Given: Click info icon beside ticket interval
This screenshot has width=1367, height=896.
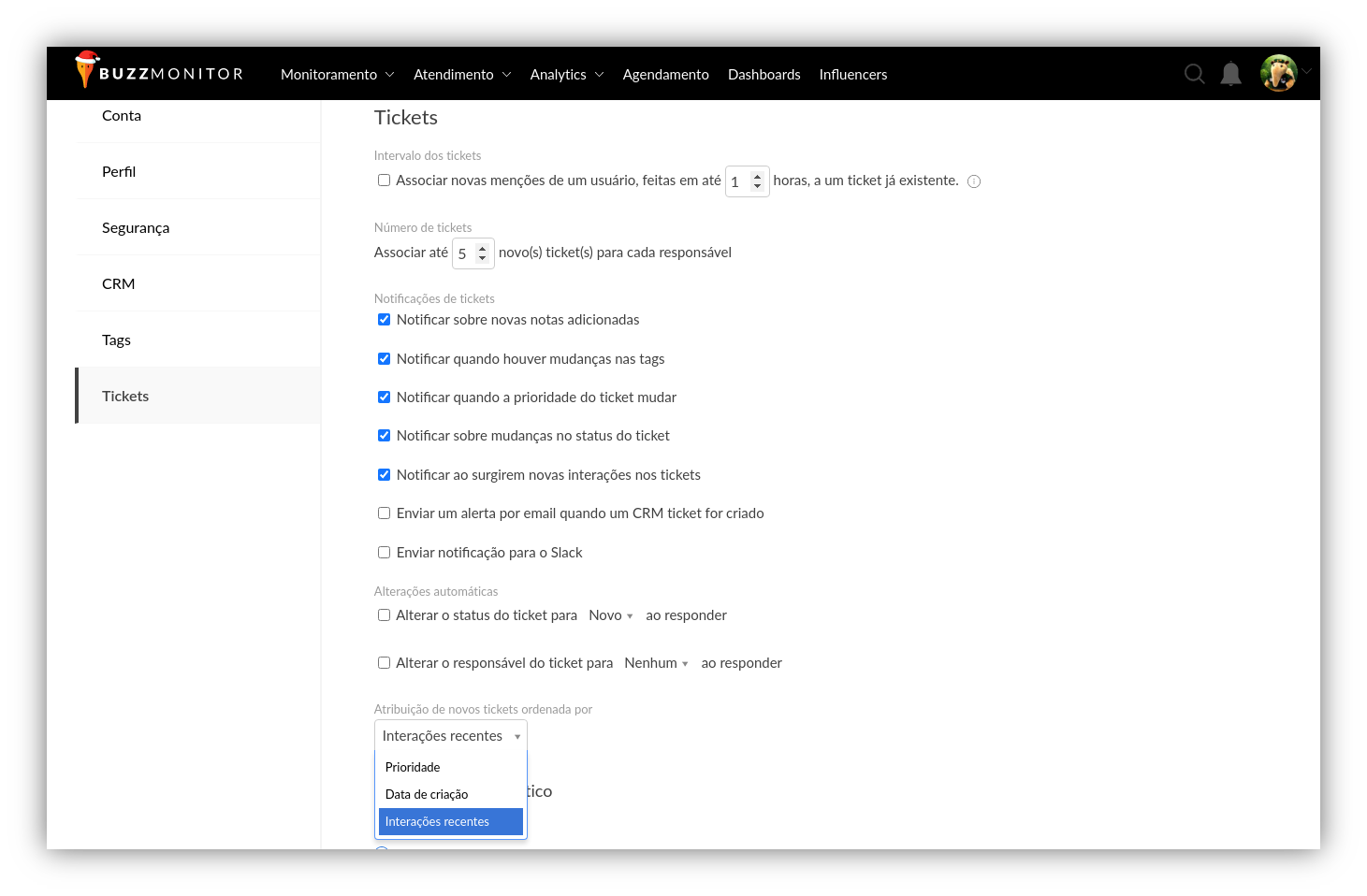Looking at the screenshot, I should 974,181.
